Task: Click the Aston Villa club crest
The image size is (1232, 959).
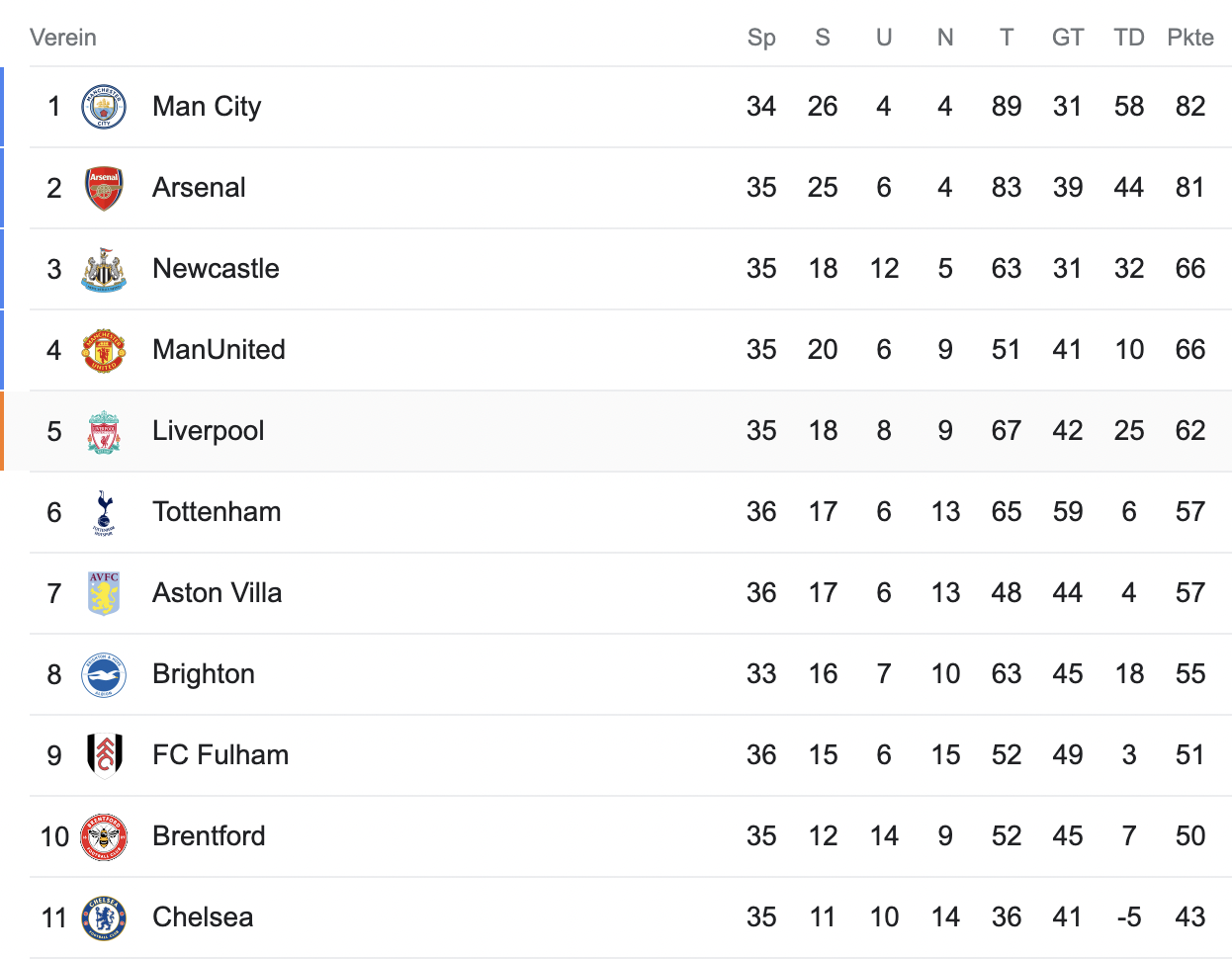Action: click(104, 593)
